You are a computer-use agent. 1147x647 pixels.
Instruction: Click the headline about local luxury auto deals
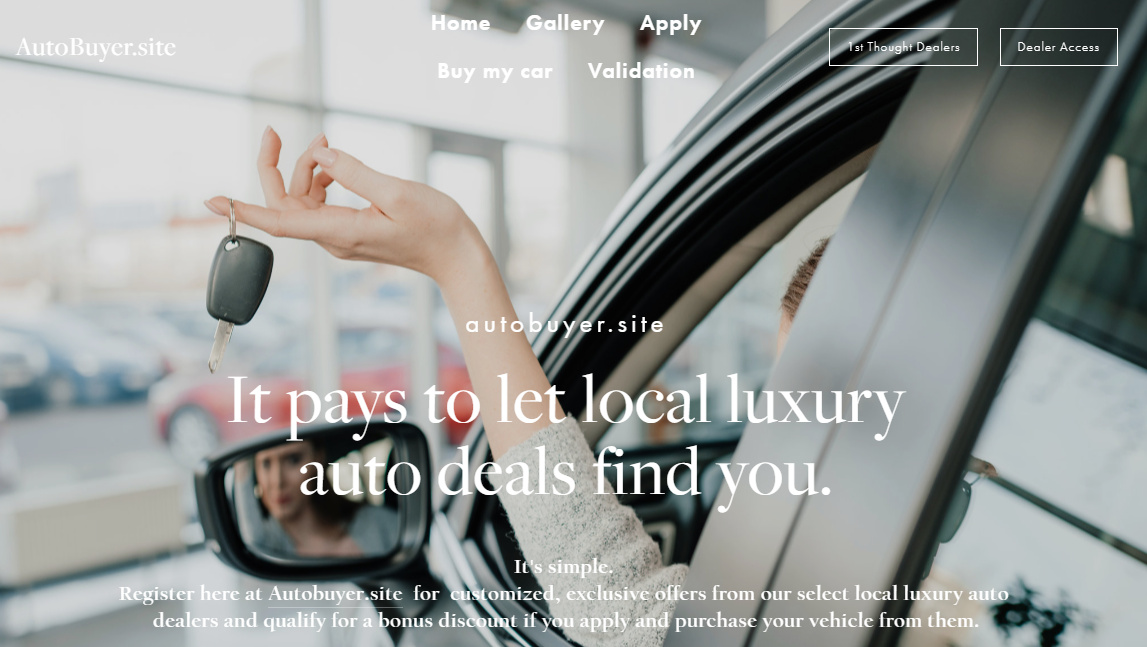pyautogui.click(x=565, y=438)
